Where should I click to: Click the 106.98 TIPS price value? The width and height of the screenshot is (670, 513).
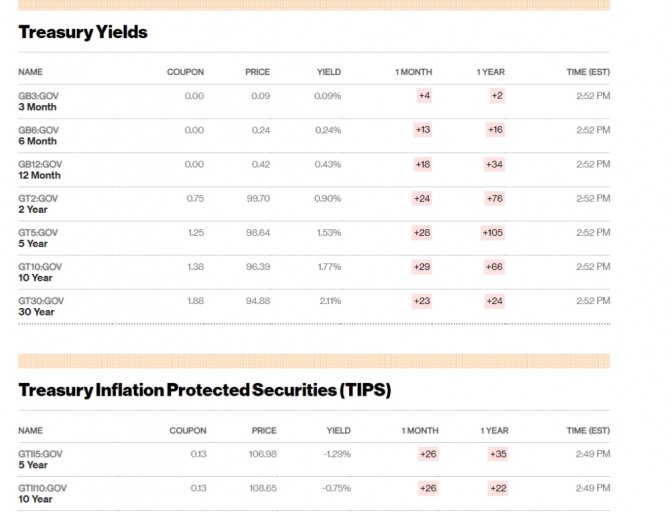pyautogui.click(x=262, y=454)
